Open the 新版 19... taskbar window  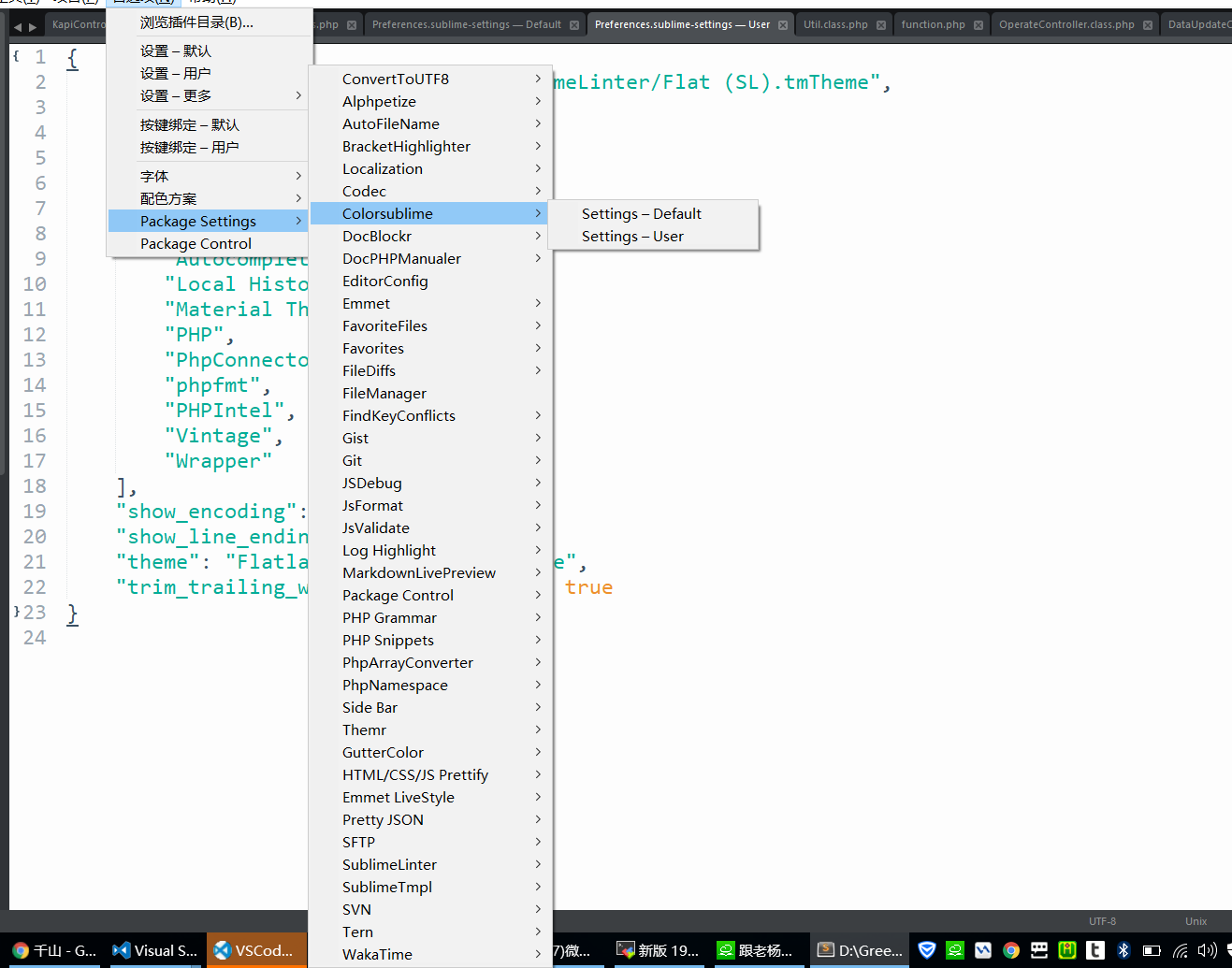(658, 950)
